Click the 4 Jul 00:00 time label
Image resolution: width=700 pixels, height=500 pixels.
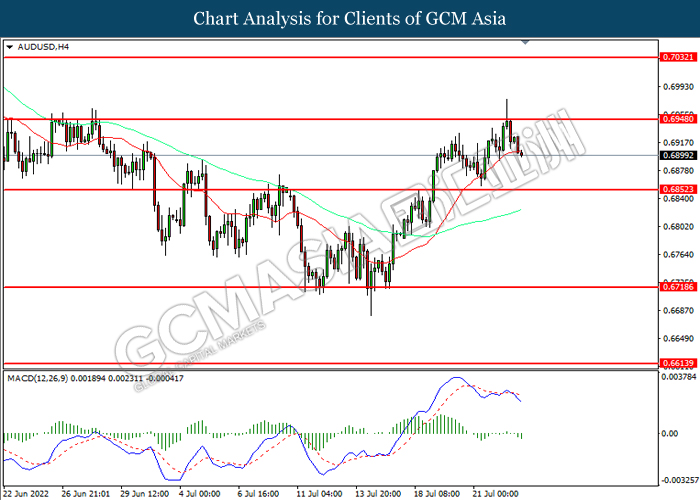(x=200, y=494)
